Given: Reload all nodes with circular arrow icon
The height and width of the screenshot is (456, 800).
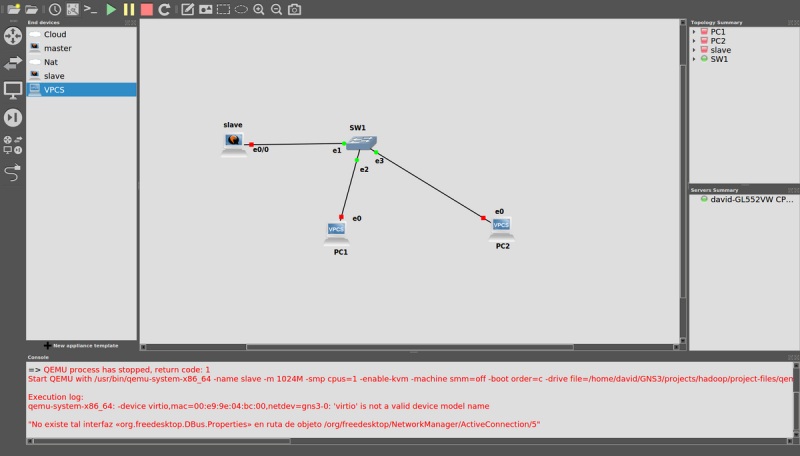Looking at the screenshot, I should (x=164, y=9).
